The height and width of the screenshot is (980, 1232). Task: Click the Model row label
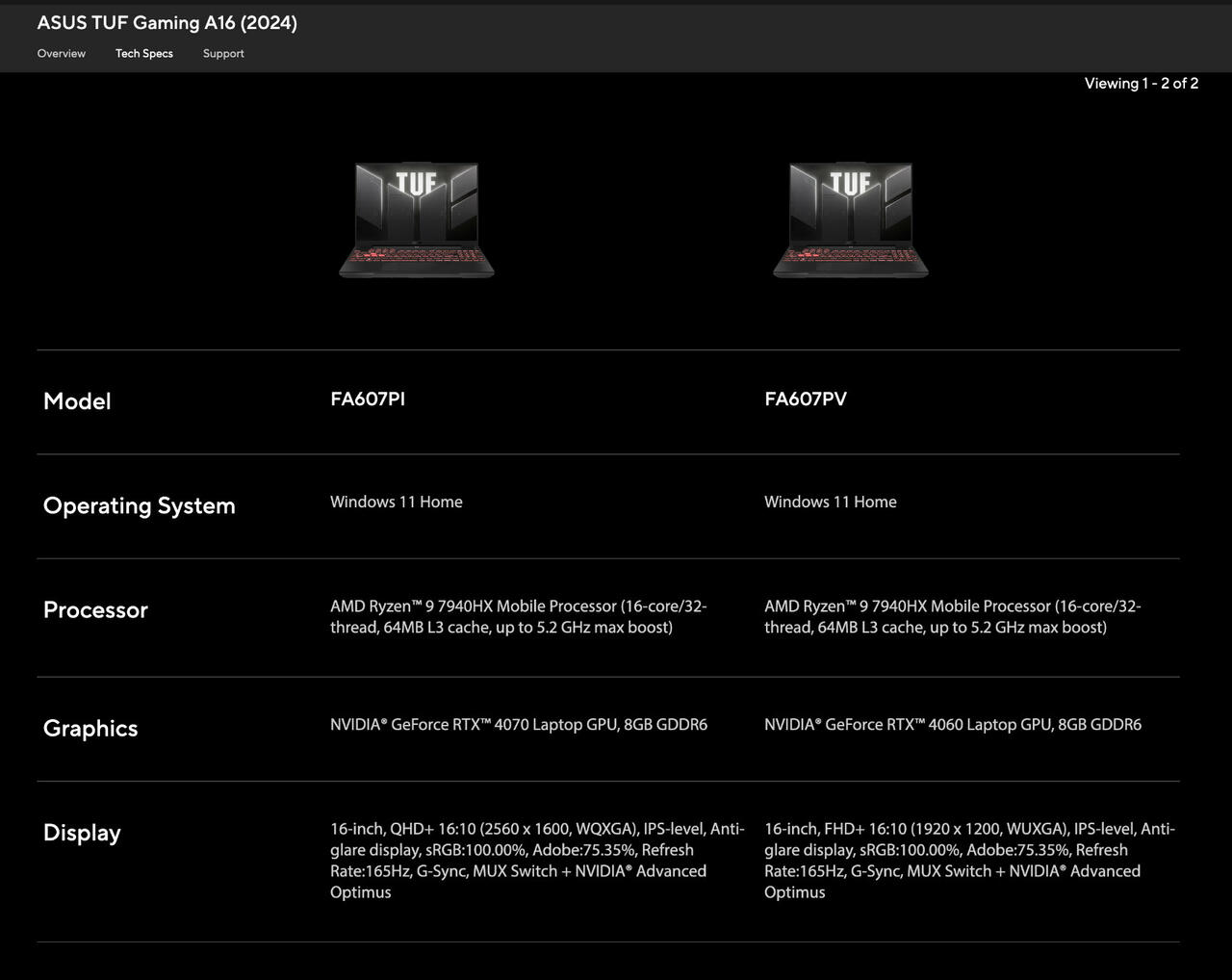pyautogui.click(x=77, y=401)
